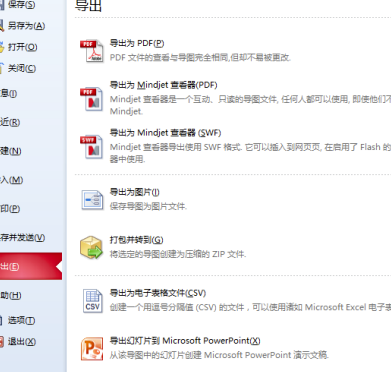Open the 信息(I) menu tab
This screenshot has width=391, height=372.
point(9,93)
